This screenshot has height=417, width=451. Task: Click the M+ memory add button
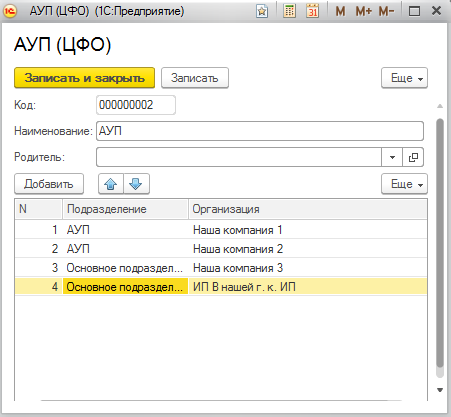click(363, 11)
